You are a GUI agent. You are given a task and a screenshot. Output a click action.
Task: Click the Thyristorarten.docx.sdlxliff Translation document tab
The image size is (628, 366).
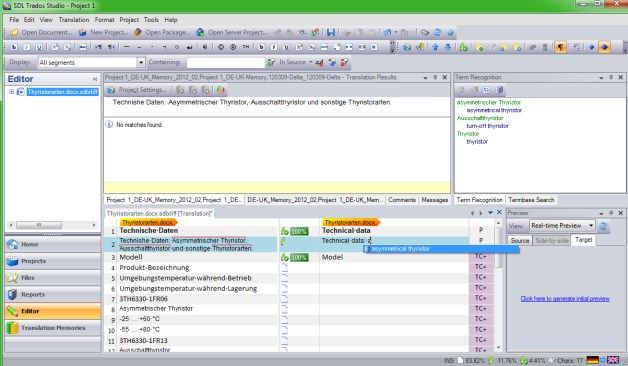click(x=159, y=214)
